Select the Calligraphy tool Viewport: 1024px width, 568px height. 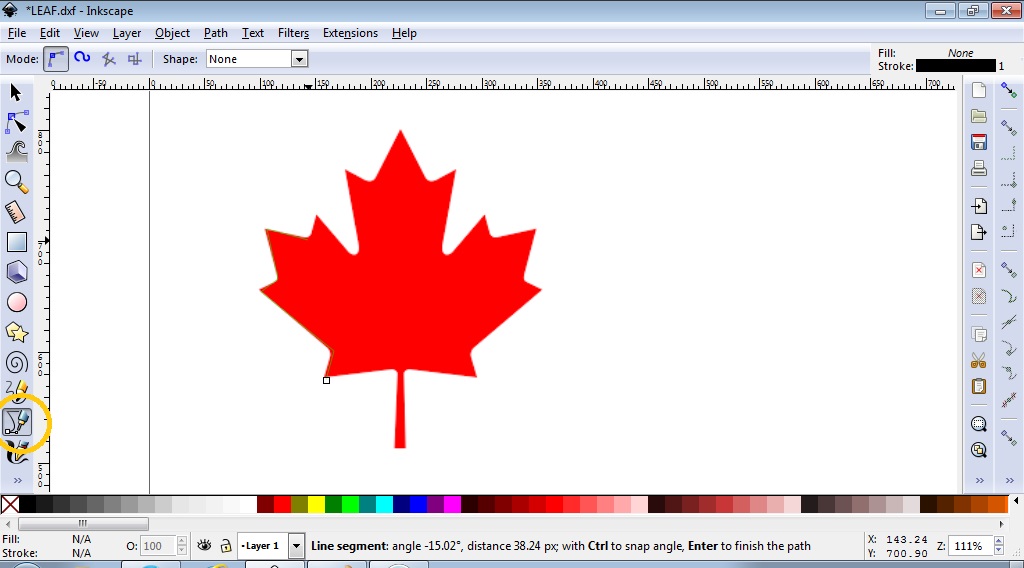click(x=16, y=452)
